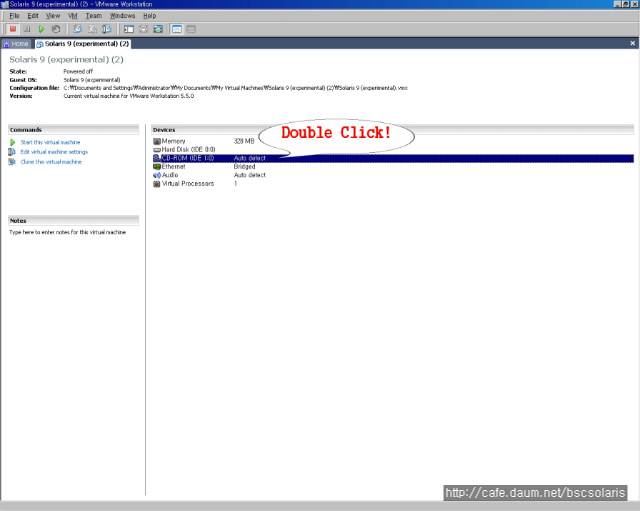Click Clone this virtual machine link
This screenshot has height=511, width=640.
[51, 162]
